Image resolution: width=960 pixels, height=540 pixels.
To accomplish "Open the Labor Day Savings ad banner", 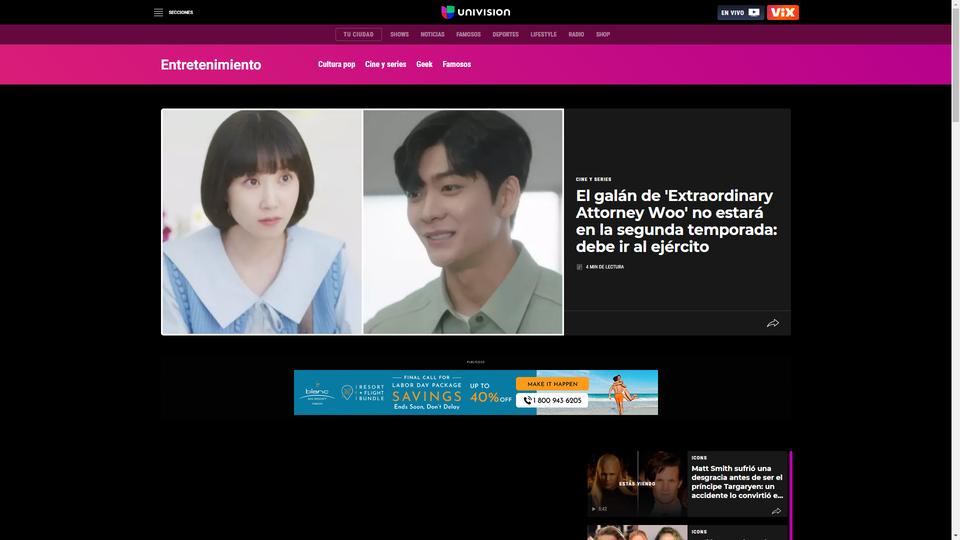I will (476, 392).
